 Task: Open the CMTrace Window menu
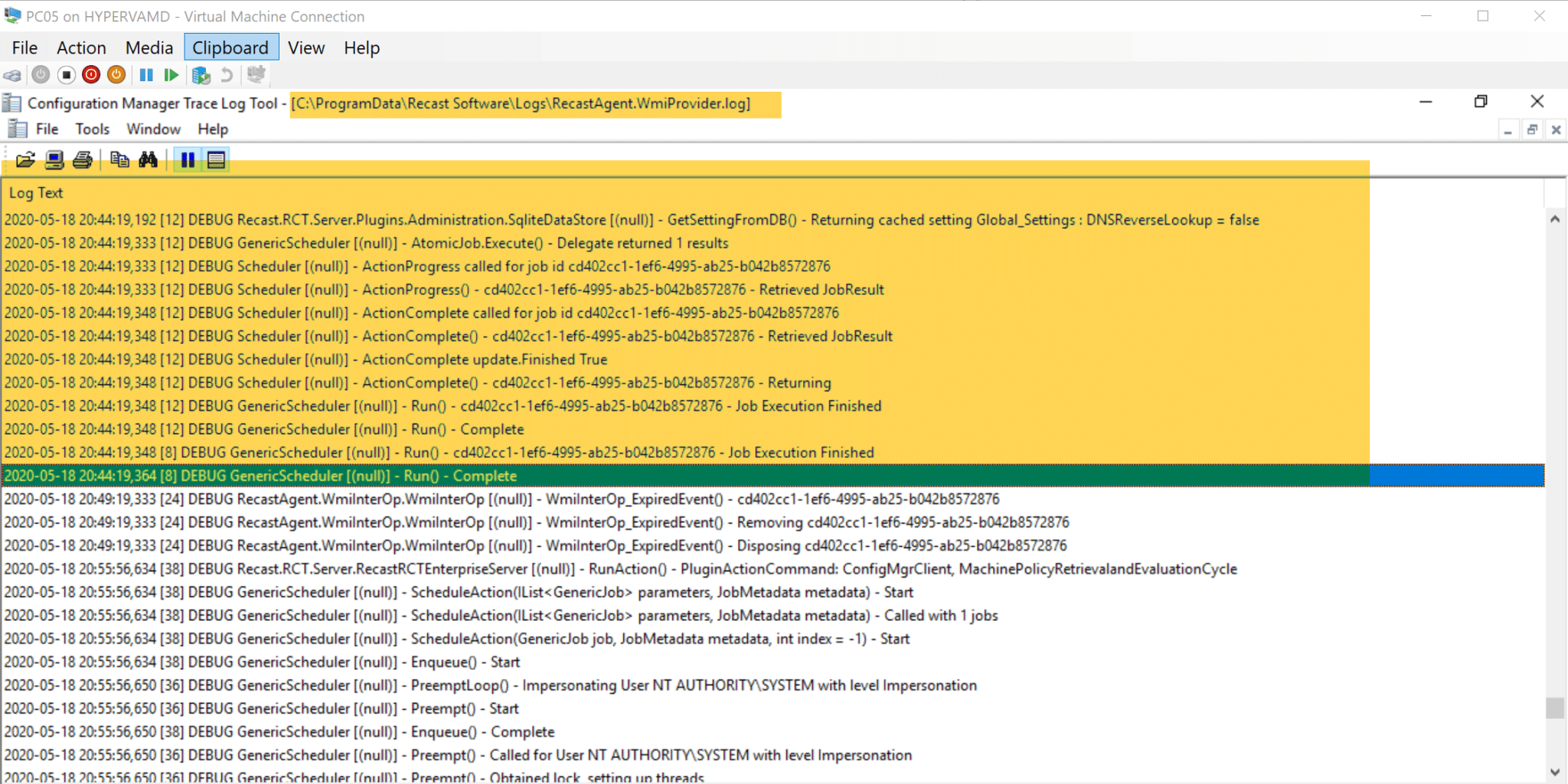click(153, 129)
